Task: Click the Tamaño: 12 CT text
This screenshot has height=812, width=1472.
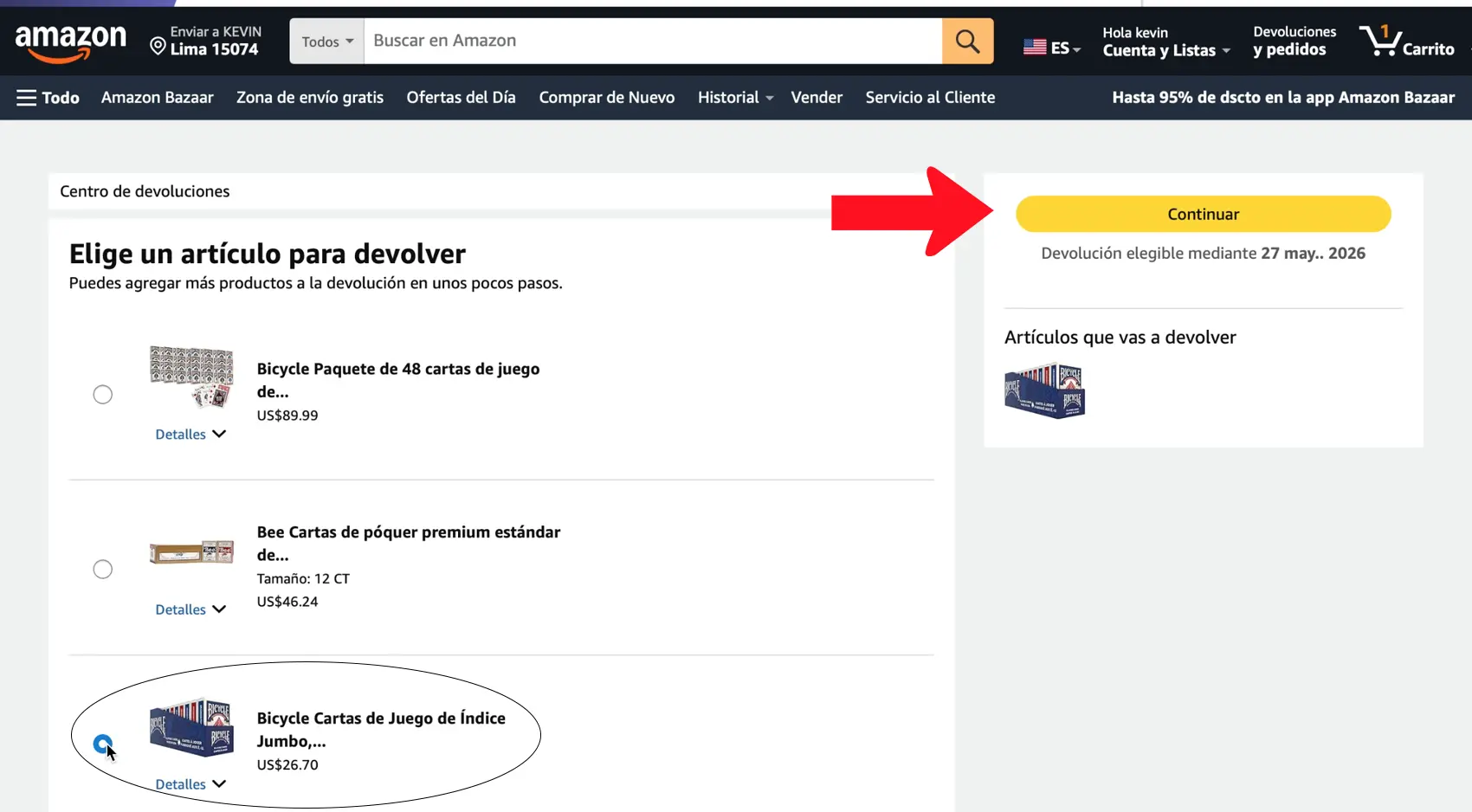Action: (x=303, y=578)
